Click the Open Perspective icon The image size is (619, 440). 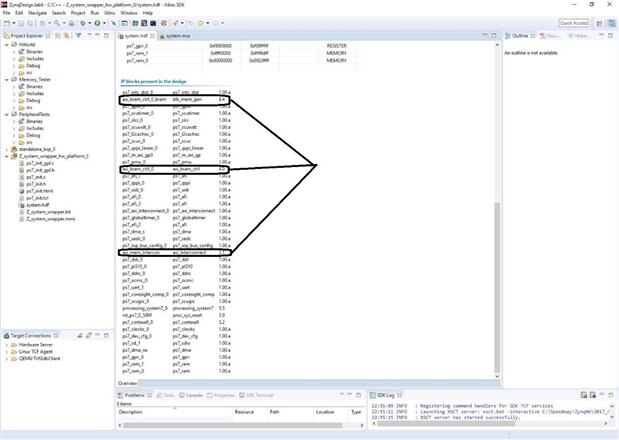(599, 23)
